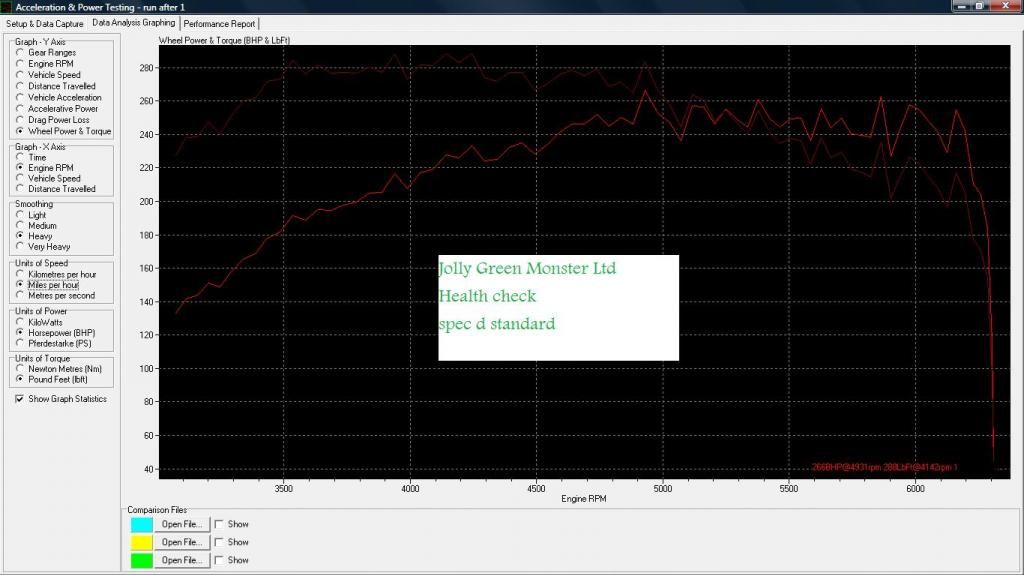The image size is (1024, 575).
Task: Select the Data Analysis Graphing tab
Action: (133, 22)
